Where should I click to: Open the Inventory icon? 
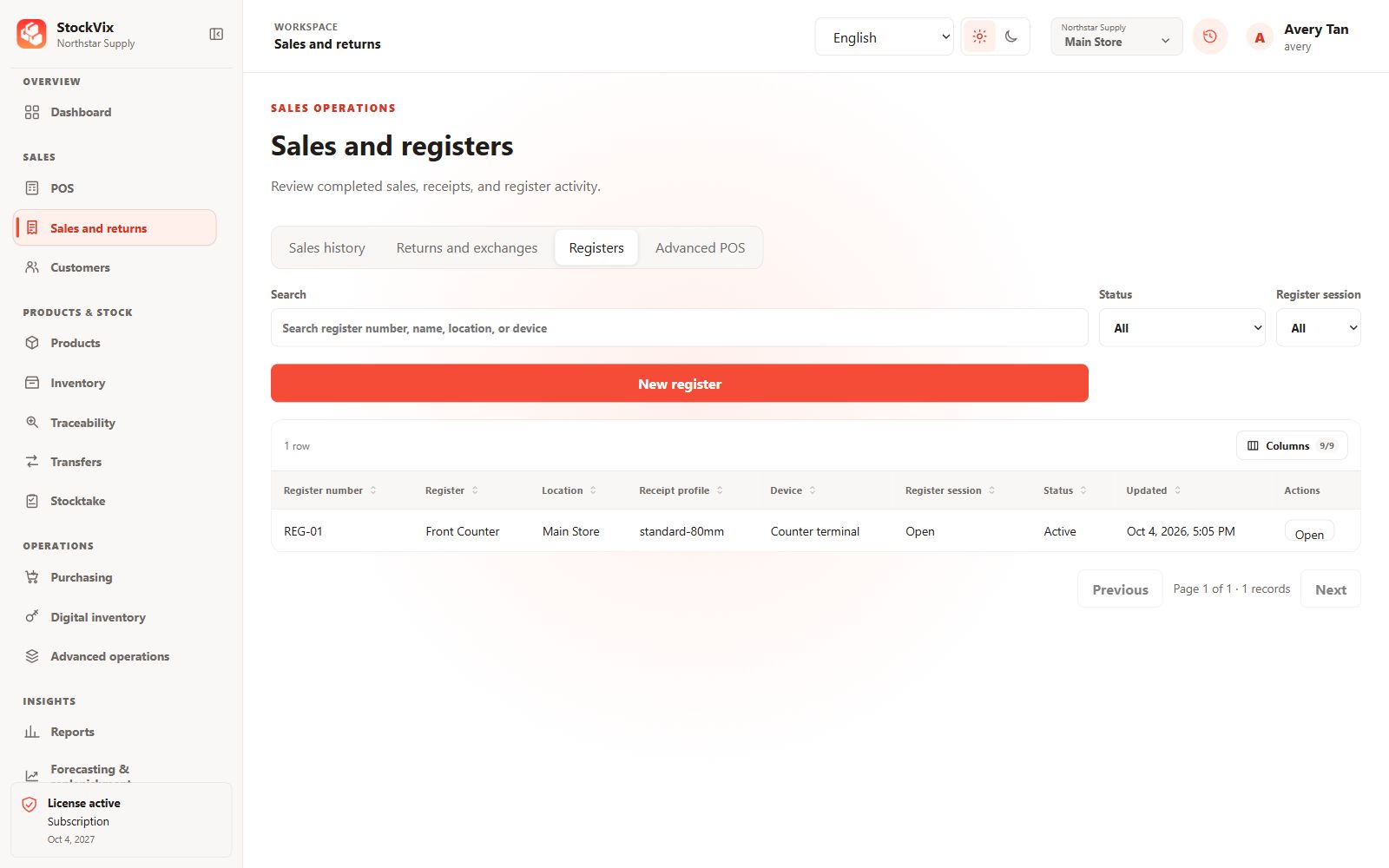tap(32, 383)
